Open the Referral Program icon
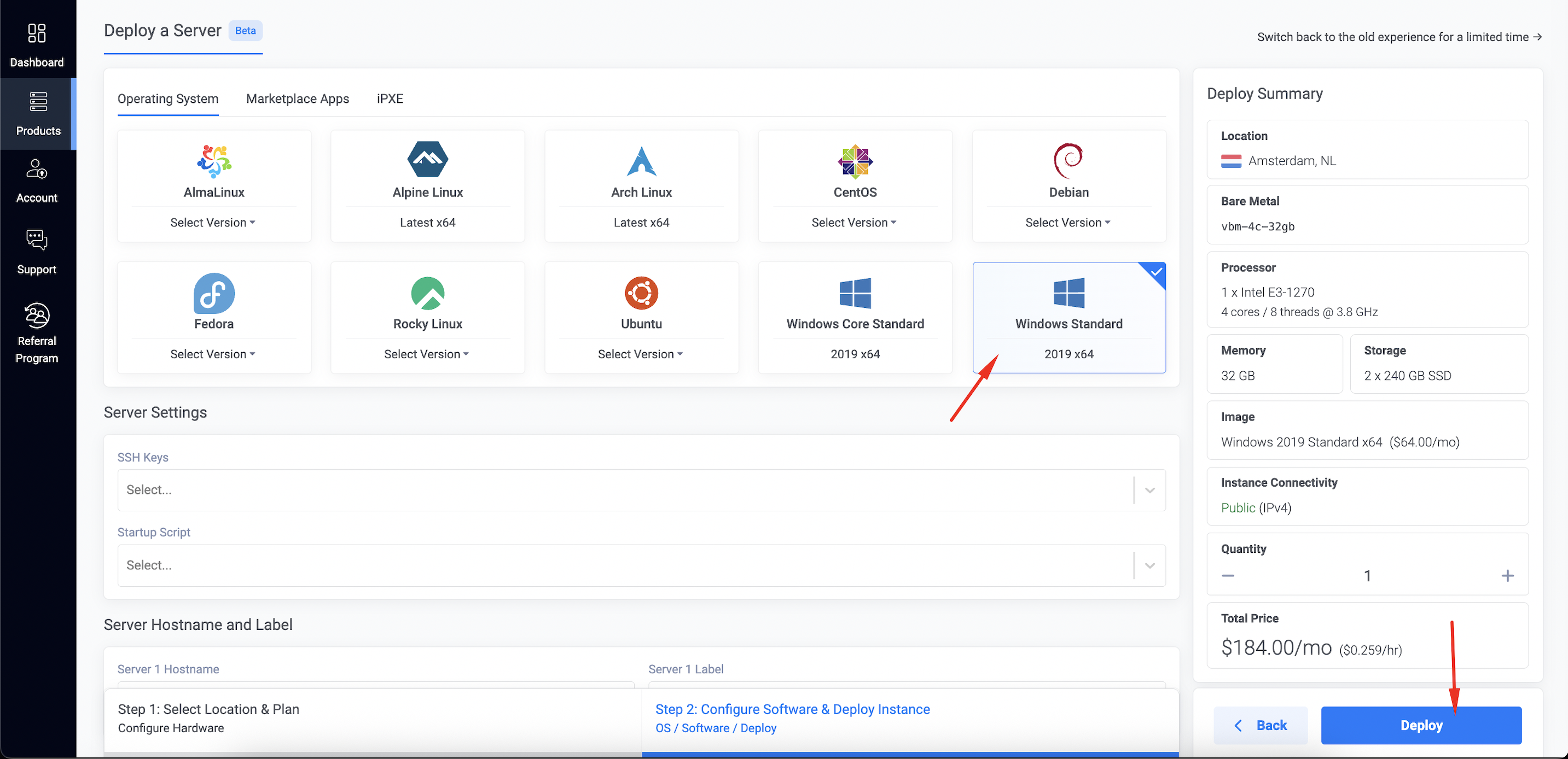This screenshot has height=759, width=1568. 37,315
